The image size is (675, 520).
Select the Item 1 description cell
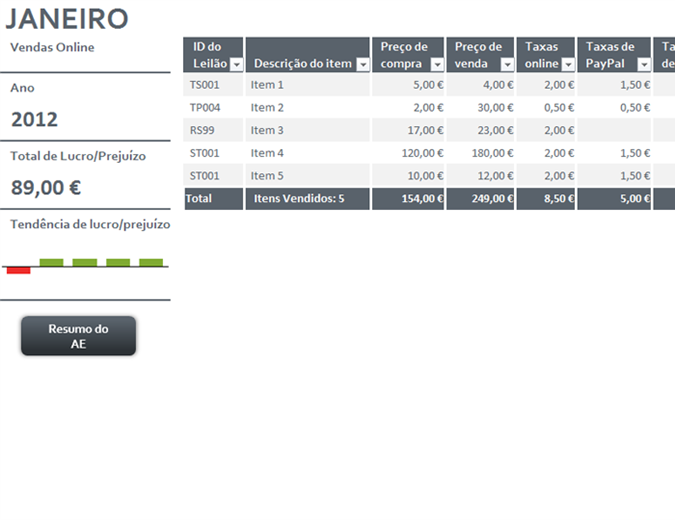(307, 85)
